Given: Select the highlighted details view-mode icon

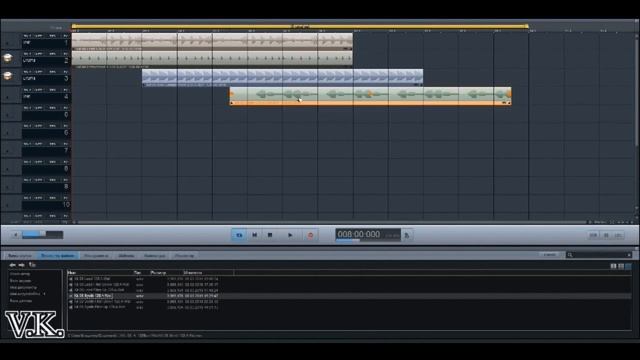Looking at the screenshot, I should 629,266.
